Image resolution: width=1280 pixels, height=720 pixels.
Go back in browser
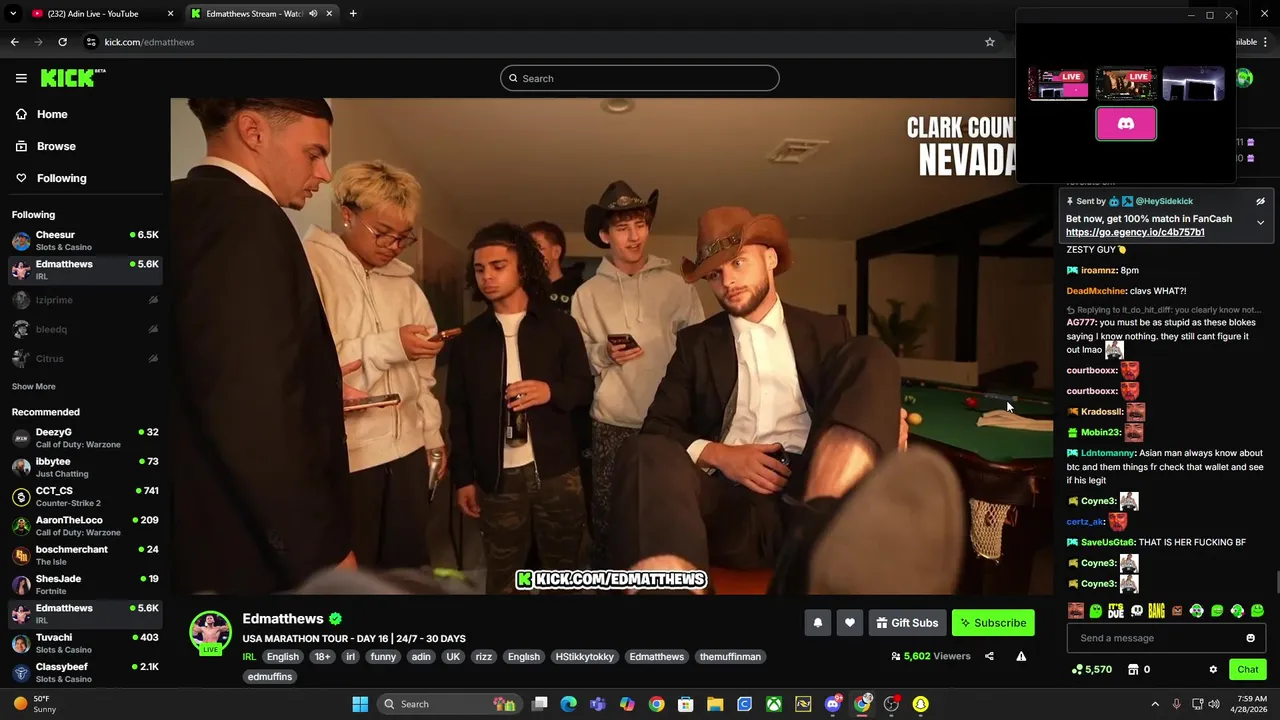coord(14,42)
